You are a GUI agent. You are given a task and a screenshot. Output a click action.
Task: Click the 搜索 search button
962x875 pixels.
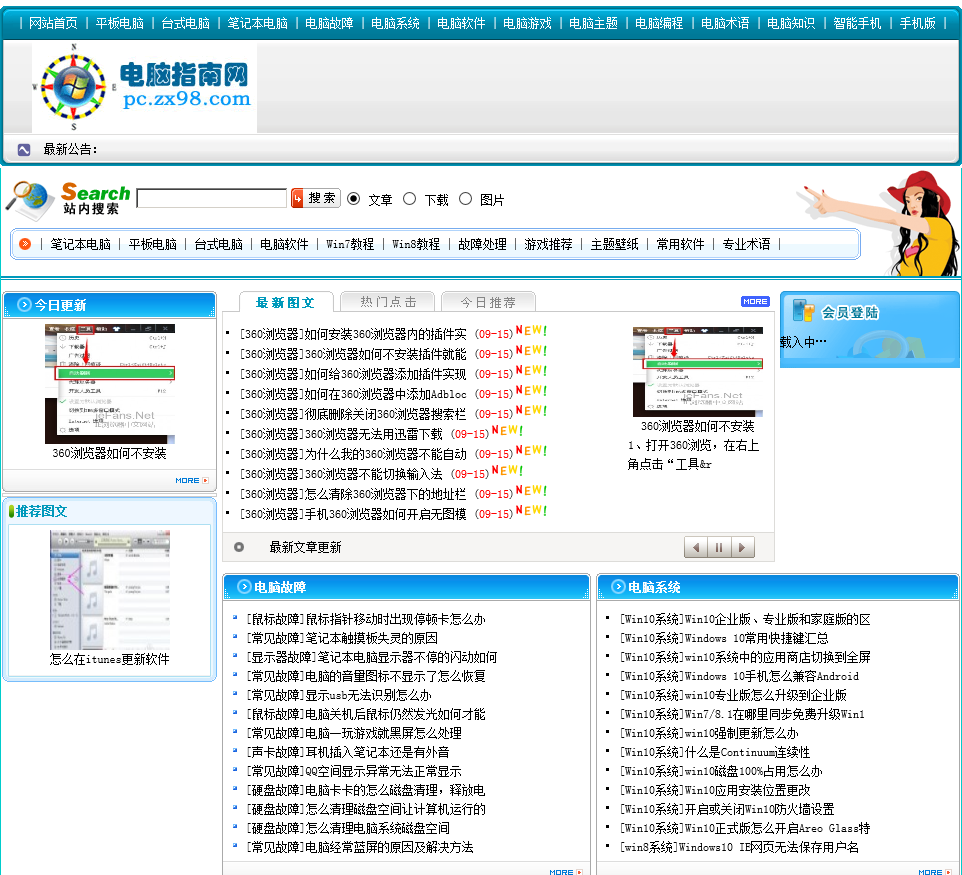pos(315,198)
